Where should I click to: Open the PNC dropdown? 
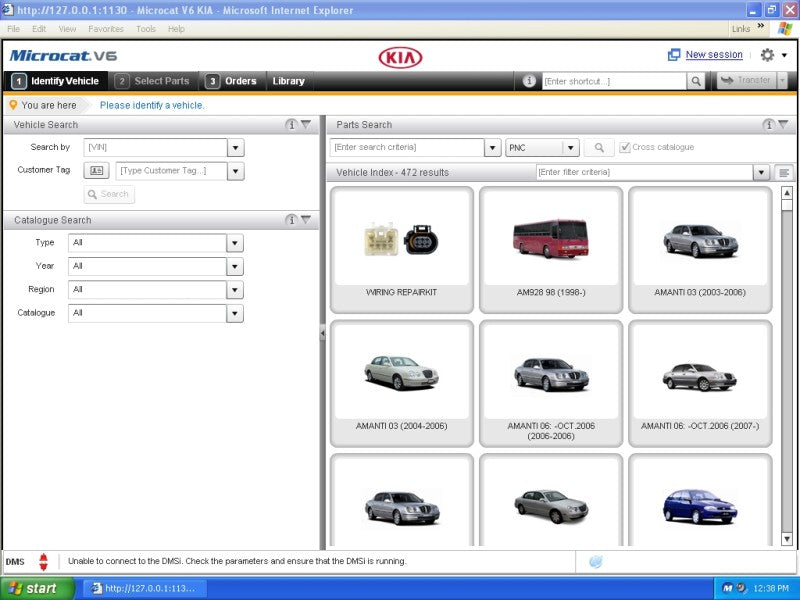[x=569, y=146]
